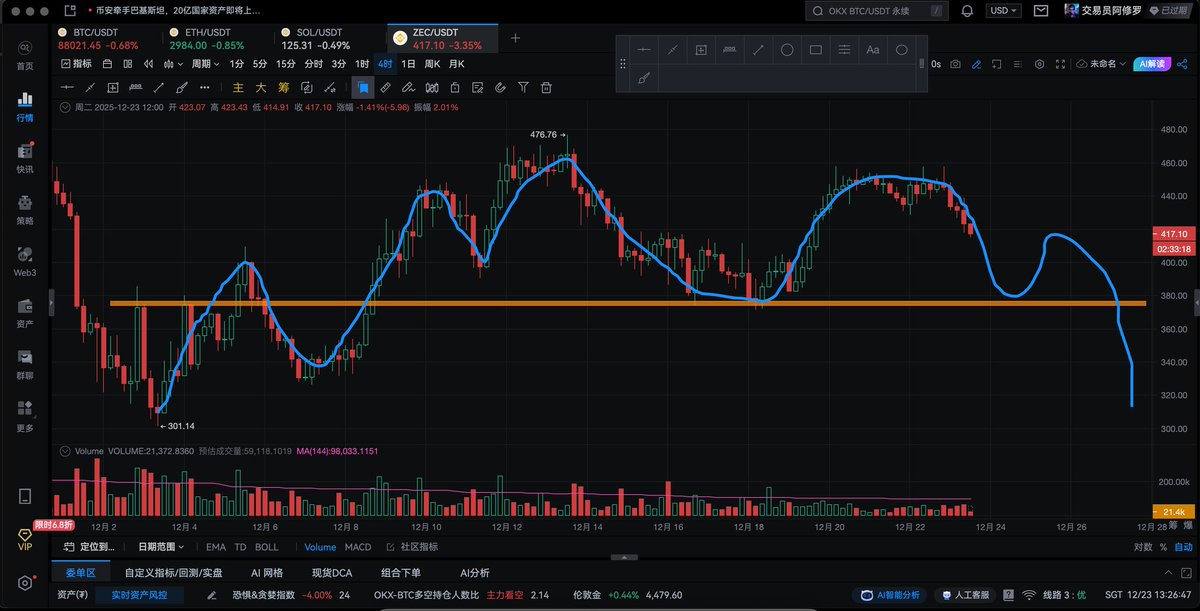Toggle the Volume indicator

[x=320, y=547]
